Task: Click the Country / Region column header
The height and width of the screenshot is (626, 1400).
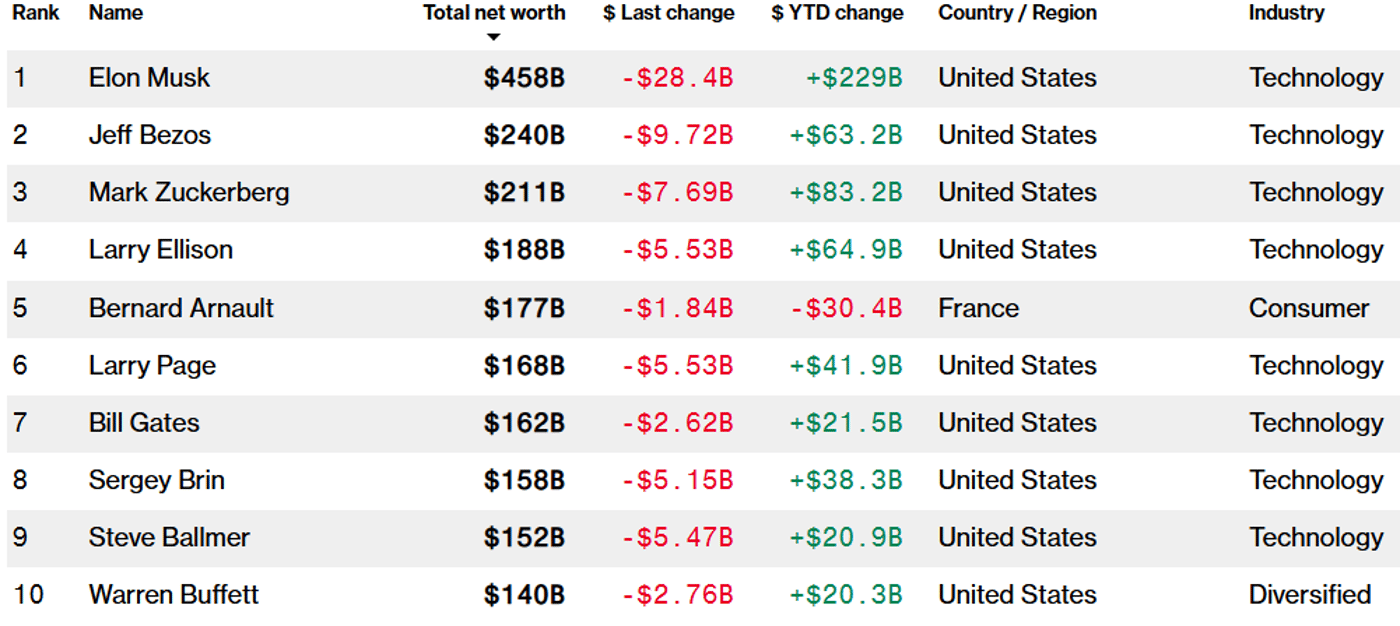Action: [1017, 13]
